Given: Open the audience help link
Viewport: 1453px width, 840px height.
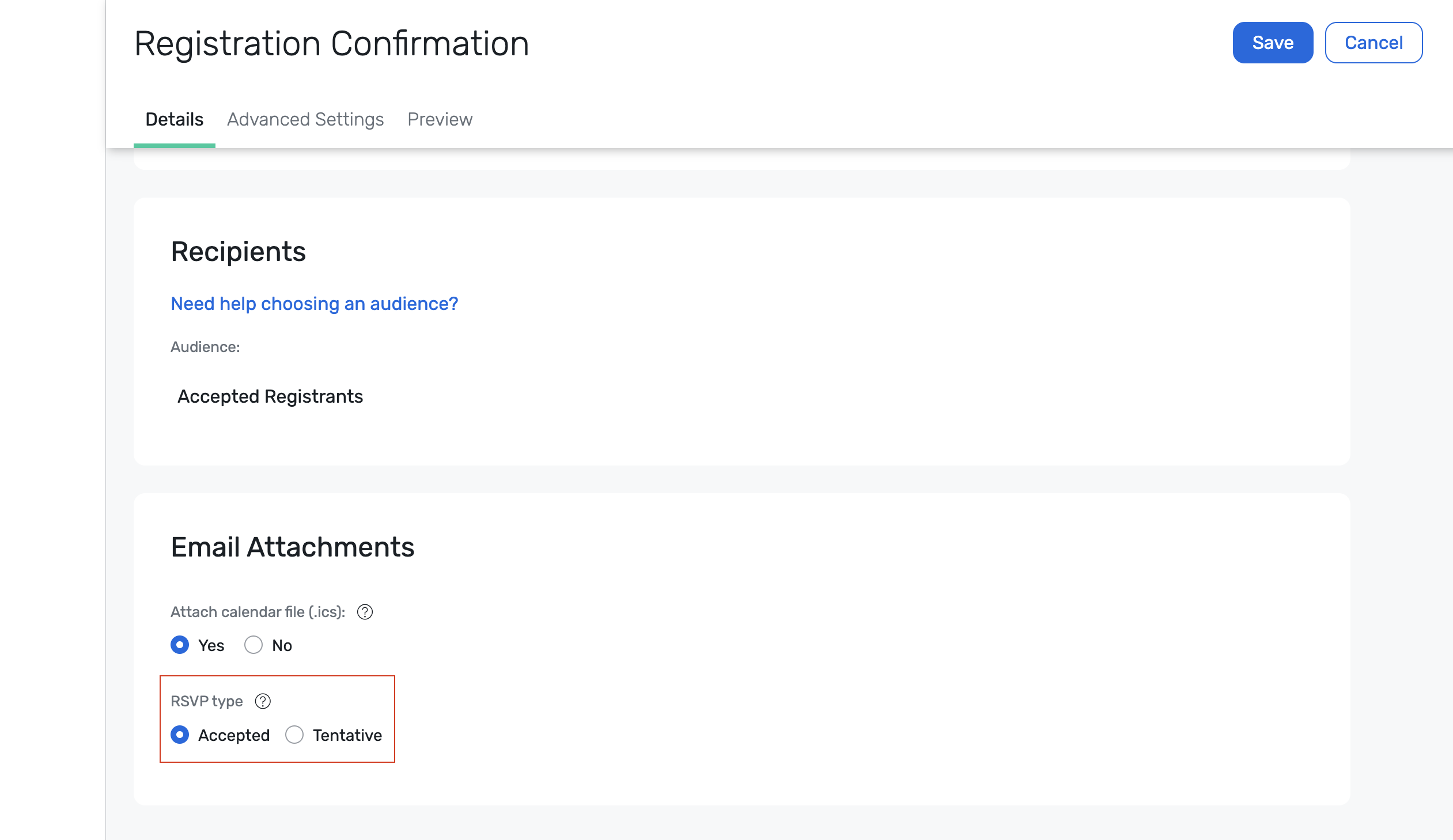Looking at the screenshot, I should 314,303.
